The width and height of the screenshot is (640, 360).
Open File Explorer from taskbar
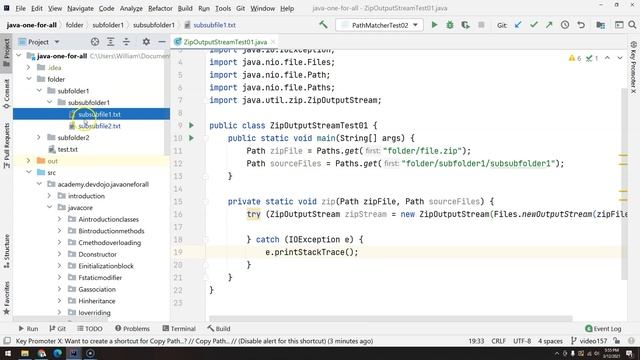click(25, 353)
